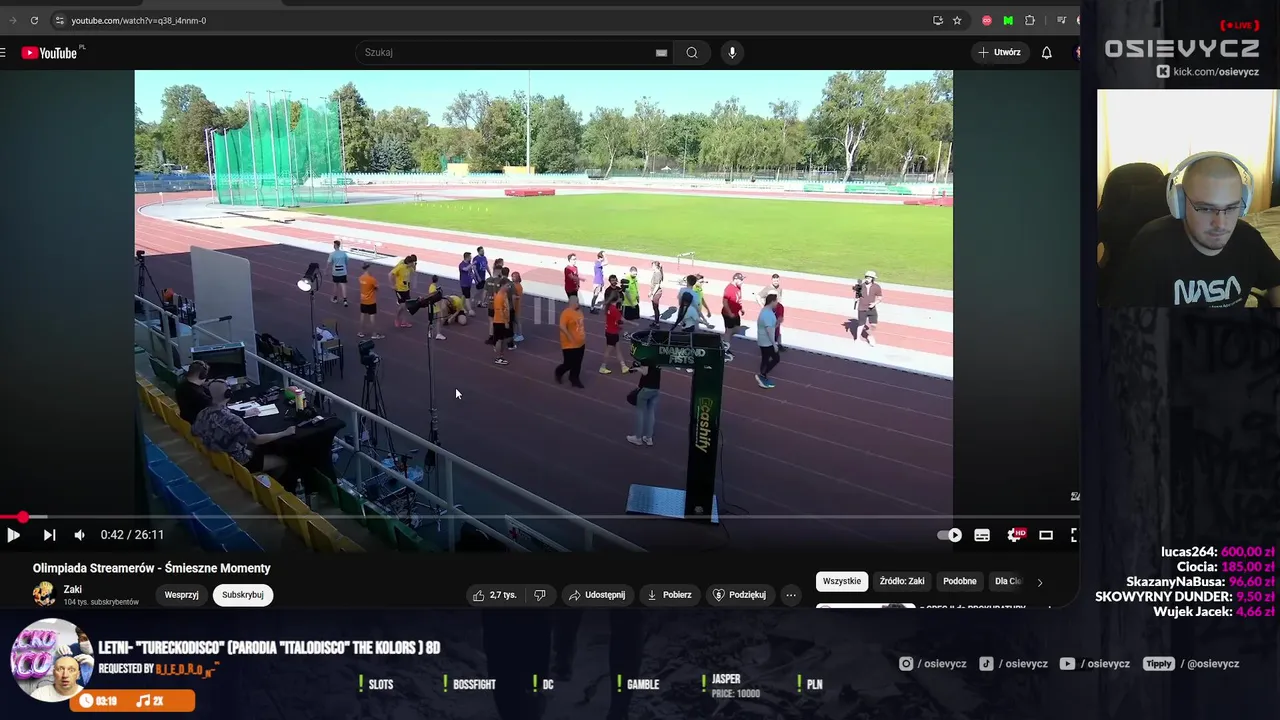The image size is (1280, 720).
Task: Open the browser media control icon
Action: (1062, 20)
